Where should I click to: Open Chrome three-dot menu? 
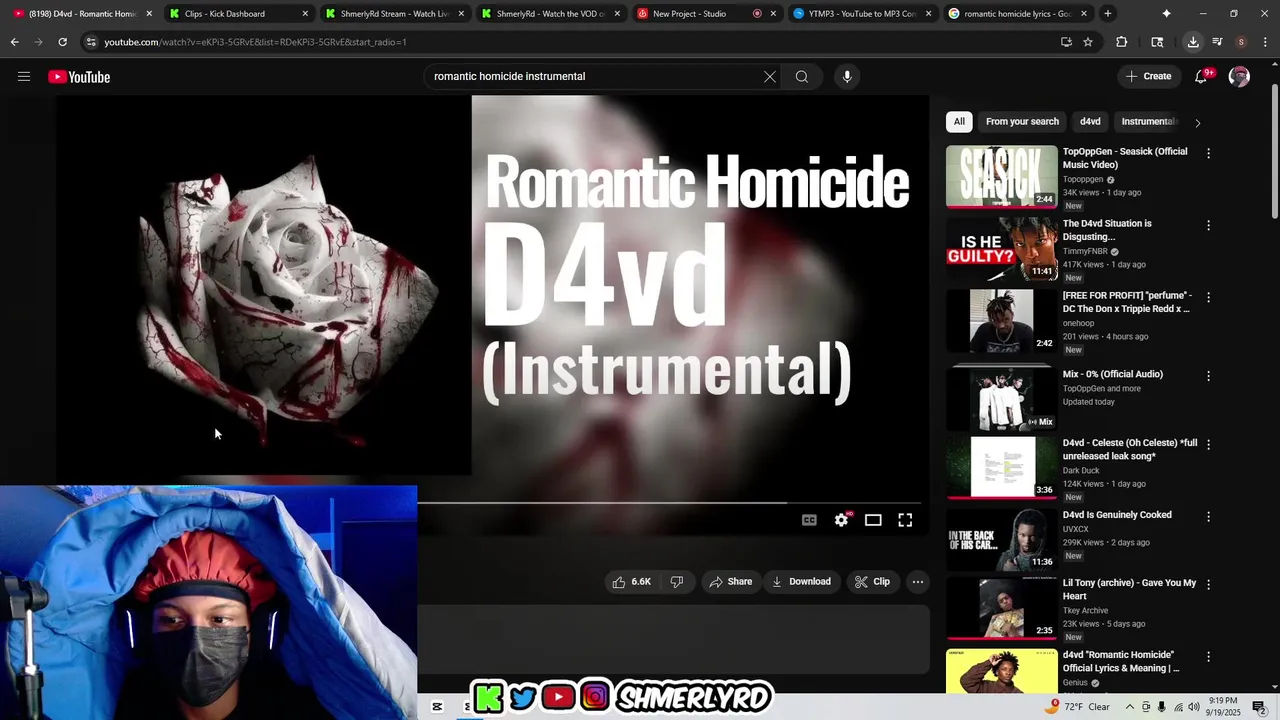point(1265,42)
